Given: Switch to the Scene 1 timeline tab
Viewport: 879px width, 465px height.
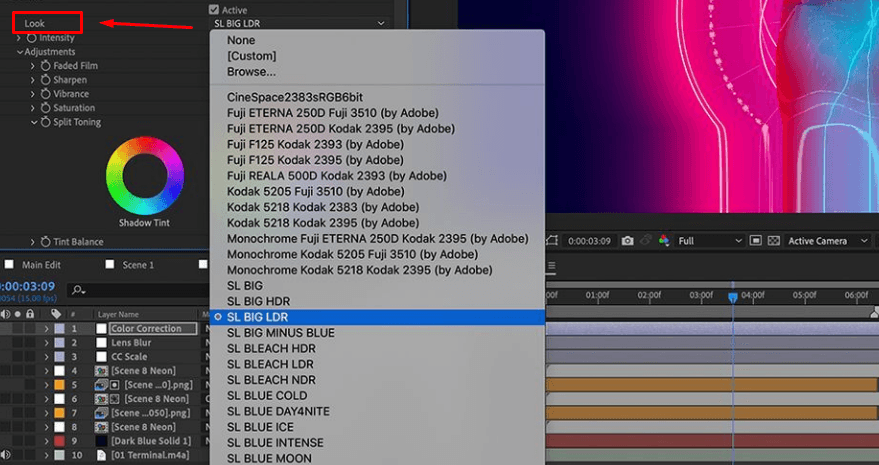Looking at the screenshot, I should coord(138,265).
